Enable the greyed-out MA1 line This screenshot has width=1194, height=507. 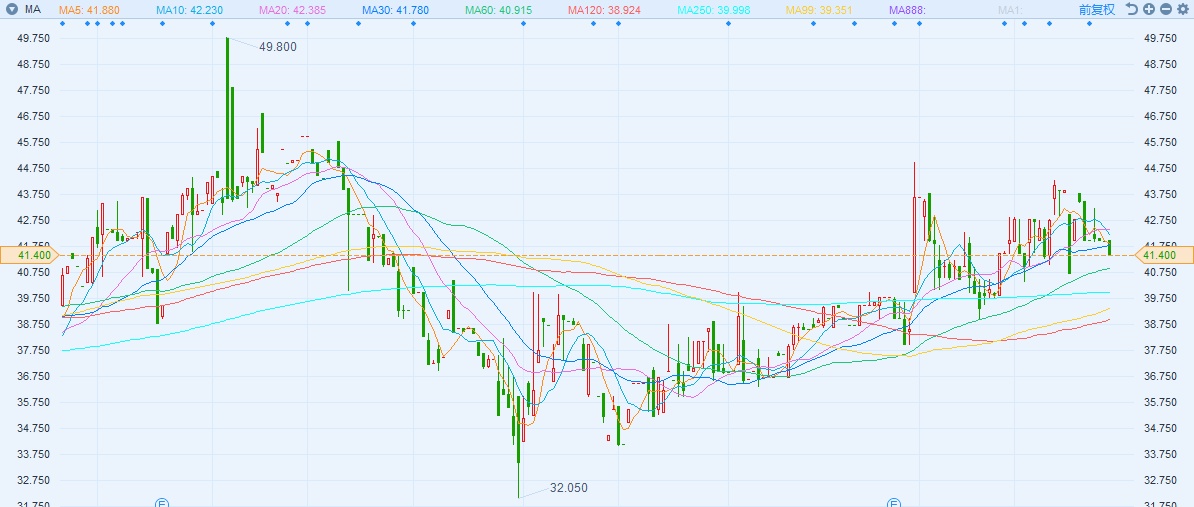pos(1010,10)
